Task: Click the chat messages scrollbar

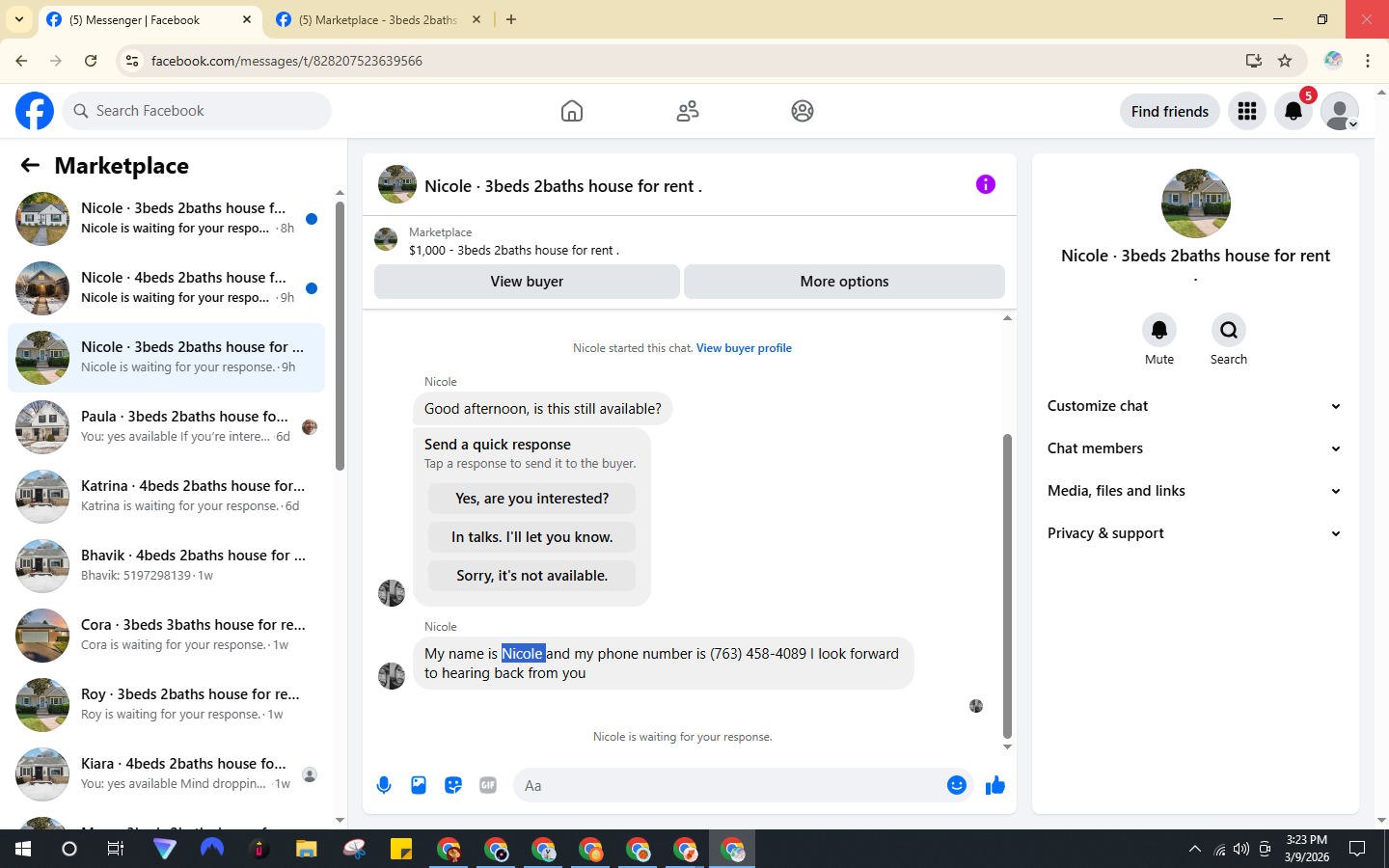Action: (1007, 585)
